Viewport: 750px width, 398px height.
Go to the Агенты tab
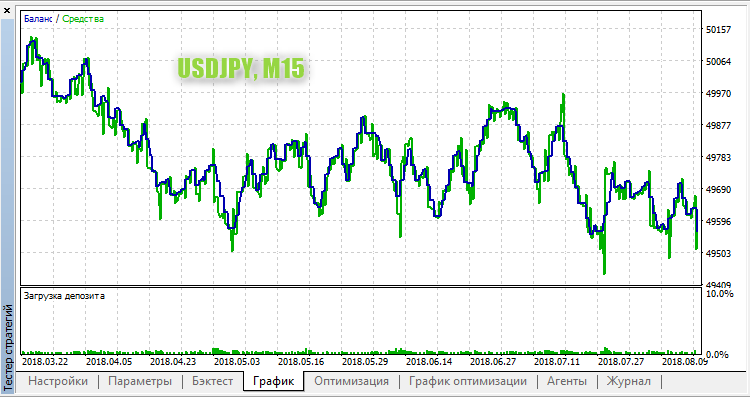point(567,381)
